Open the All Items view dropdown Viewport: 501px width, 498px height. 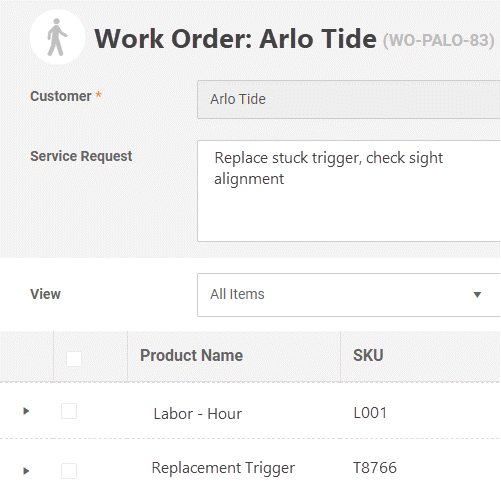(349, 295)
